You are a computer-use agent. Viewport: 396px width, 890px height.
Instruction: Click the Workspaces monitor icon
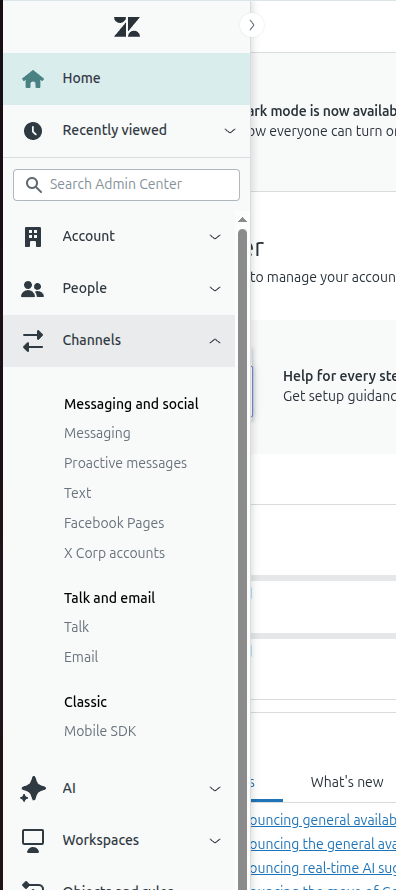pyautogui.click(x=33, y=841)
